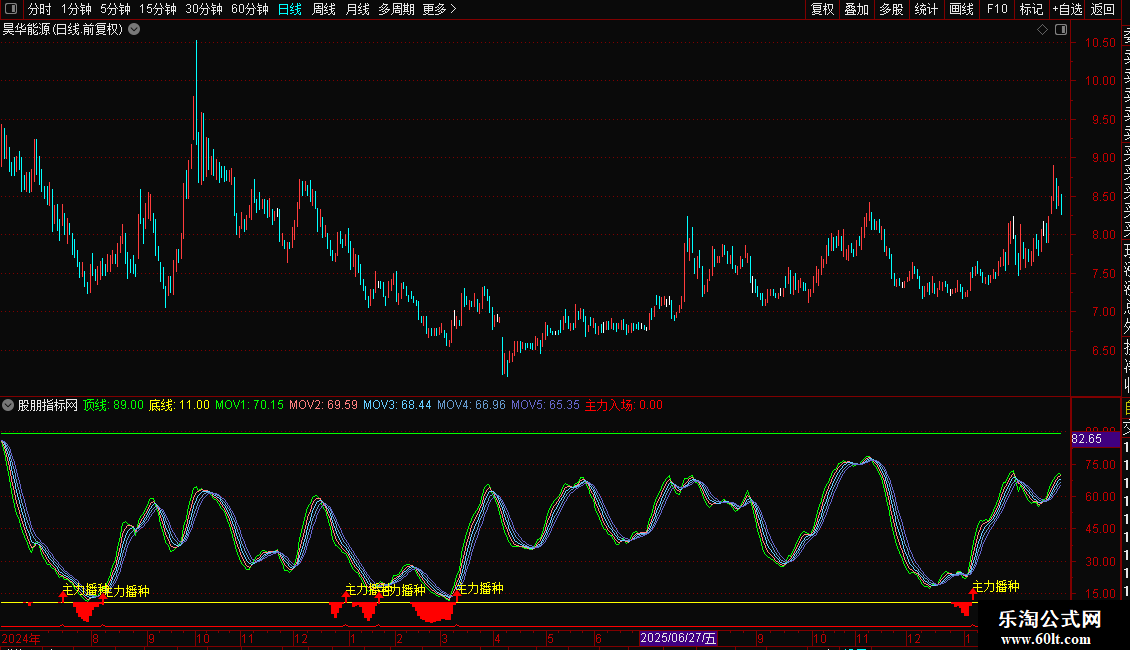Select the 1分钟 period tab

pos(76,9)
